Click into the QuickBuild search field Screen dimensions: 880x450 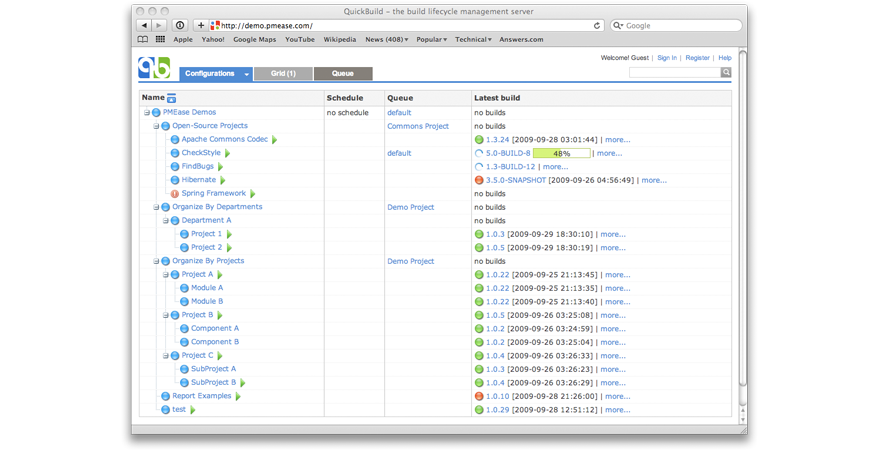pos(675,72)
